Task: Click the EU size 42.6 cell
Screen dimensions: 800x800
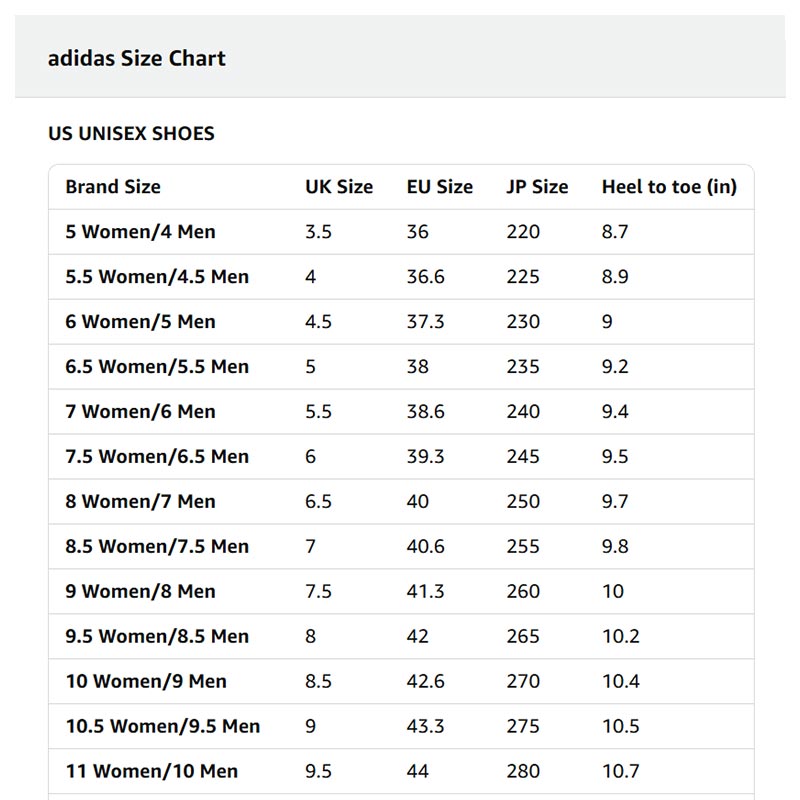Action: pyautogui.click(x=426, y=682)
